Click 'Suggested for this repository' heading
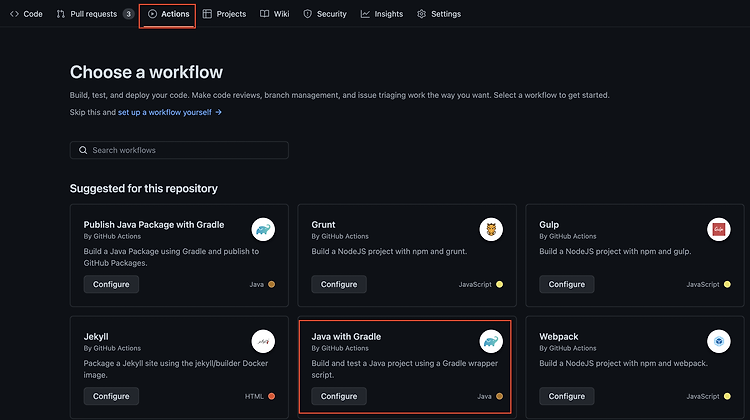Screen dimensions: 750x420 point(143,188)
